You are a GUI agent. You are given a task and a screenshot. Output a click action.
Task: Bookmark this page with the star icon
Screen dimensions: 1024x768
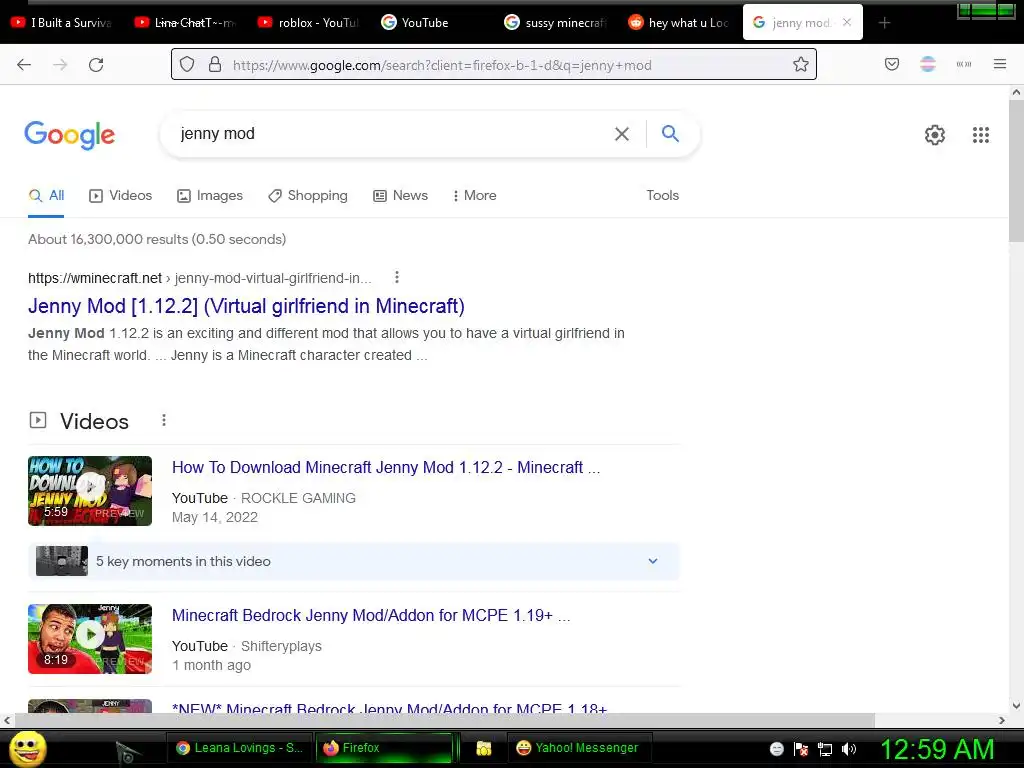[801, 65]
